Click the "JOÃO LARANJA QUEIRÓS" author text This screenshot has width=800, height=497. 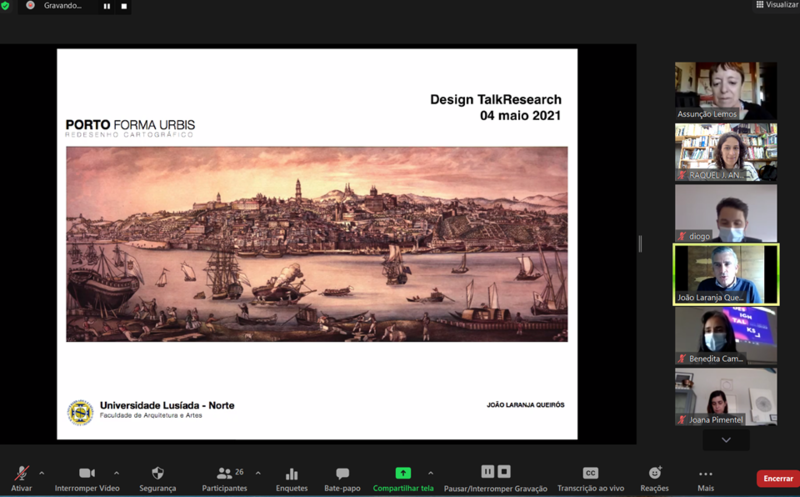pyautogui.click(x=526, y=405)
